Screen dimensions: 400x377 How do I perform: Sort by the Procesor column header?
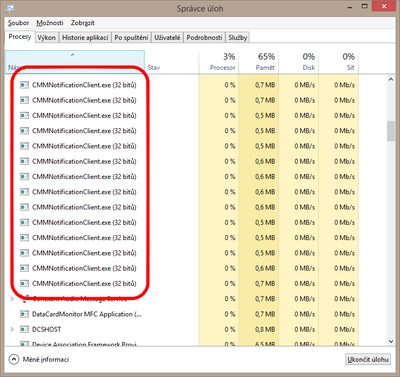(x=219, y=62)
